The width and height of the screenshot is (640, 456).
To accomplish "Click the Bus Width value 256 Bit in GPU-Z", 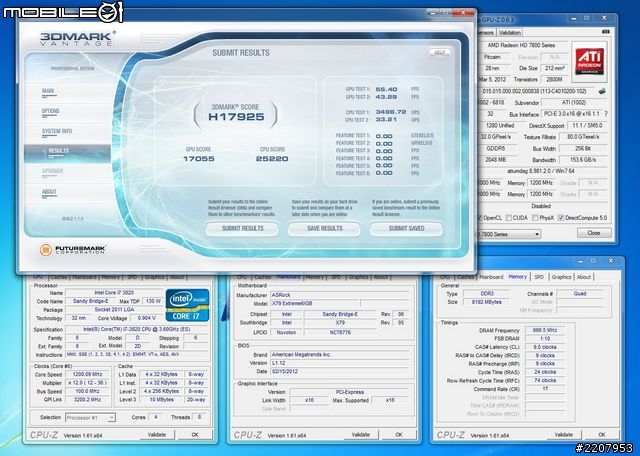I will coord(582,149).
